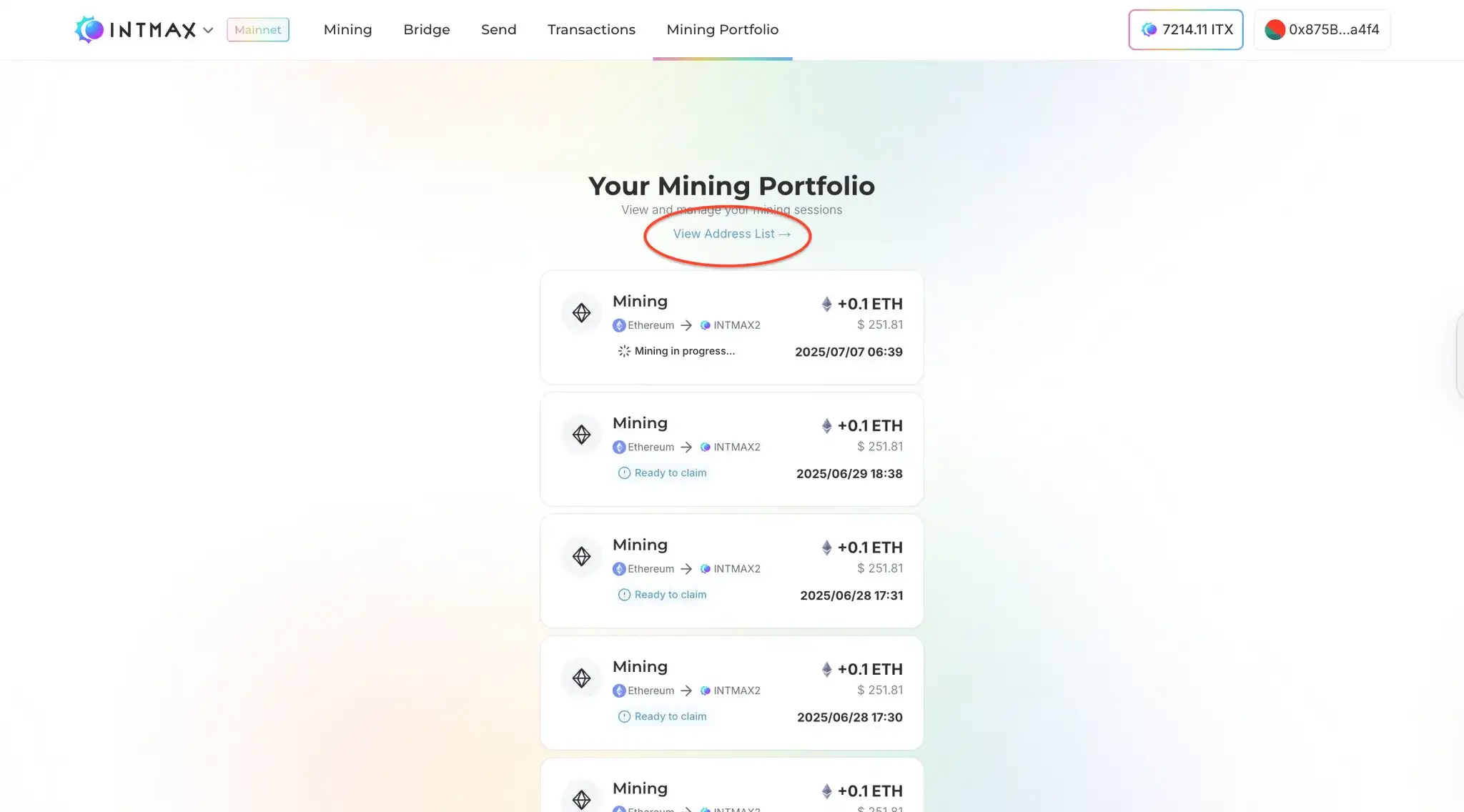1464x812 pixels.
Task: Click the Ethereum logo inside the large card badge
Action: (x=581, y=312)
